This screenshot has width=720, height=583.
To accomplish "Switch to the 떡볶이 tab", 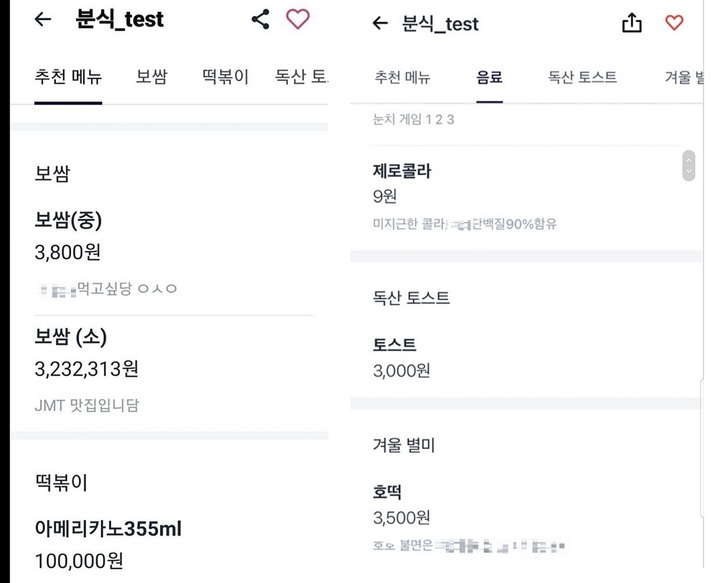I will pos(225,77).
